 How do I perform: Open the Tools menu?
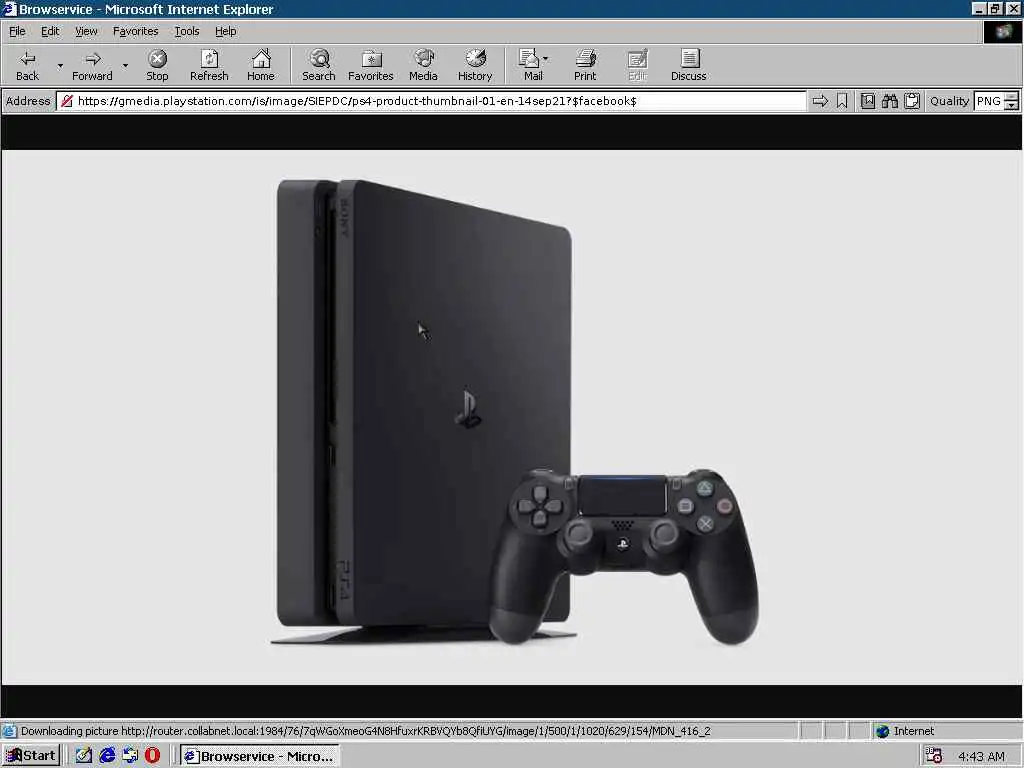pyautogui.click(x=186, y=31)
